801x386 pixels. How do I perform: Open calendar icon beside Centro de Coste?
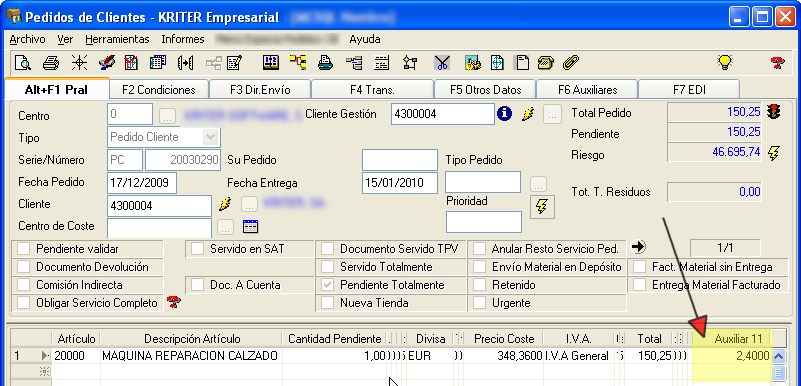tap(250, 226)
